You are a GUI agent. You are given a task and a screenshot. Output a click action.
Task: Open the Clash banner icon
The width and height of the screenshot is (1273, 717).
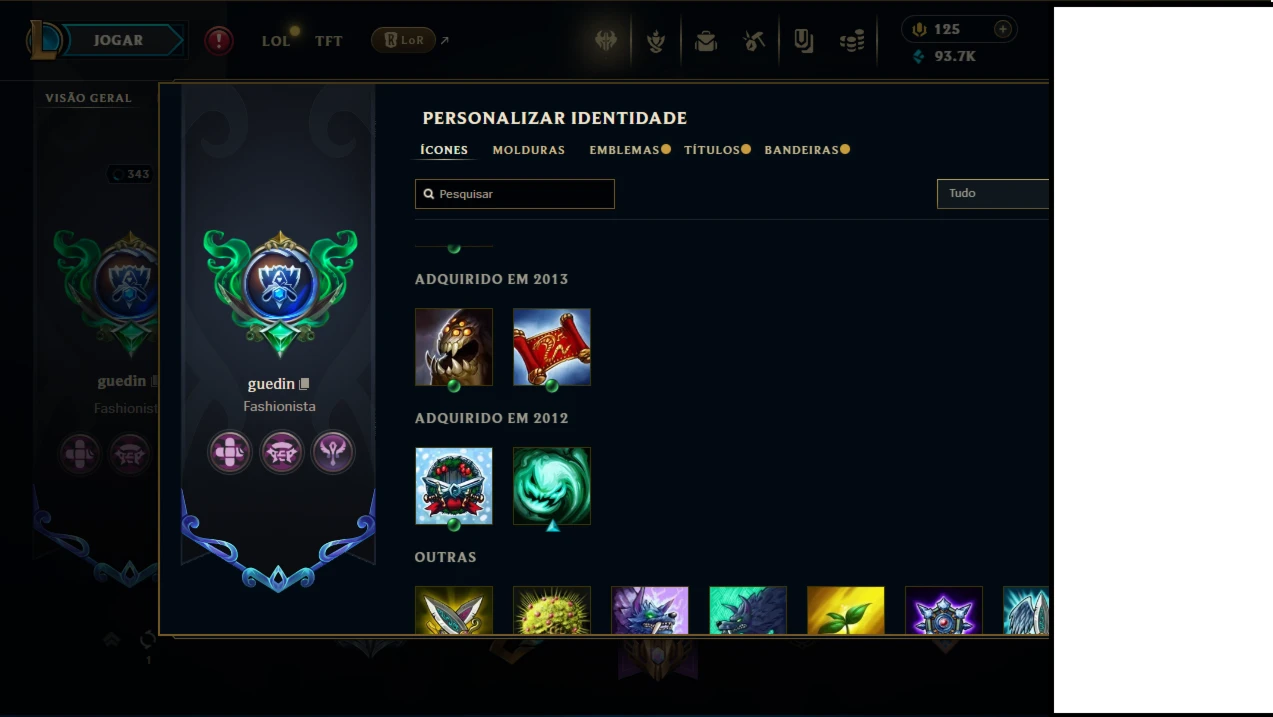click(656, 41)
